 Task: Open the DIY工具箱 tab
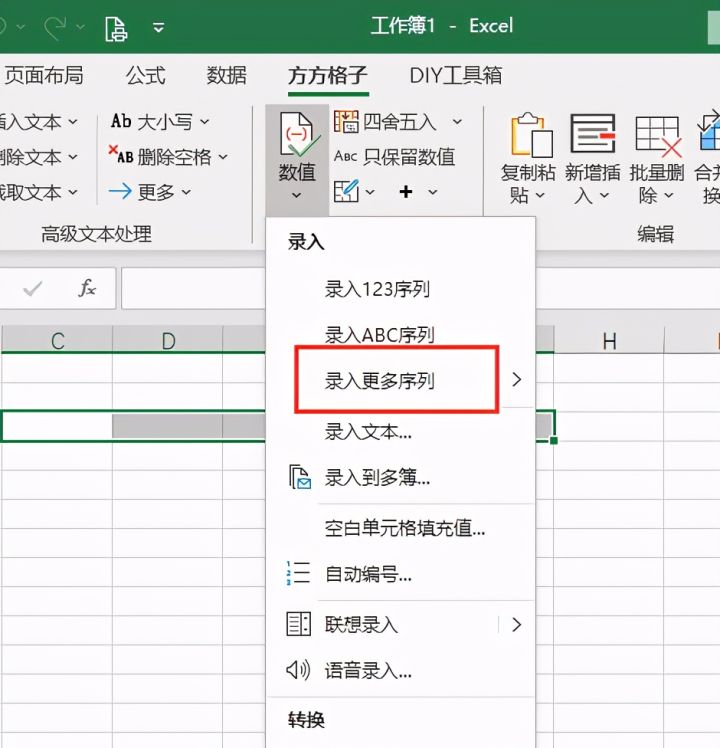tap(456, 75)
